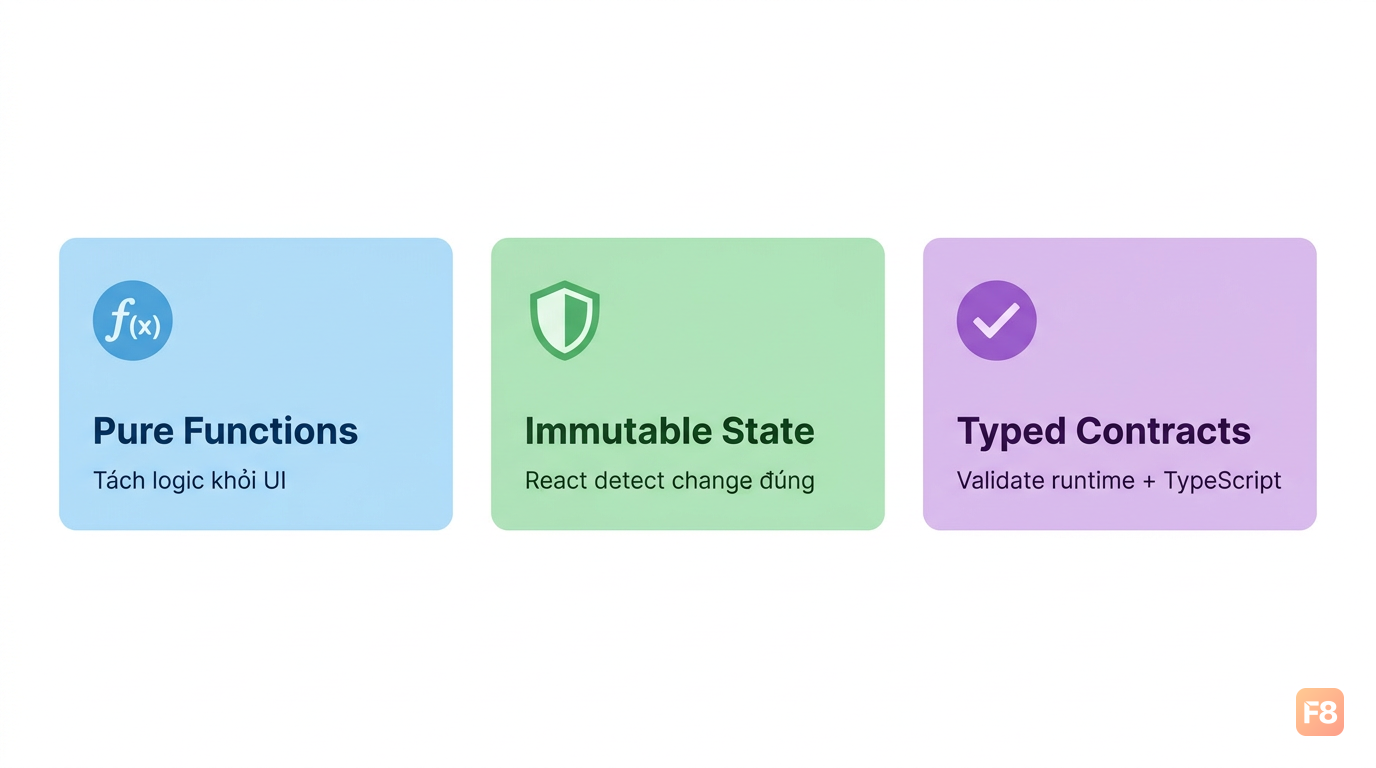Select the green shield icon

(565, 320)
